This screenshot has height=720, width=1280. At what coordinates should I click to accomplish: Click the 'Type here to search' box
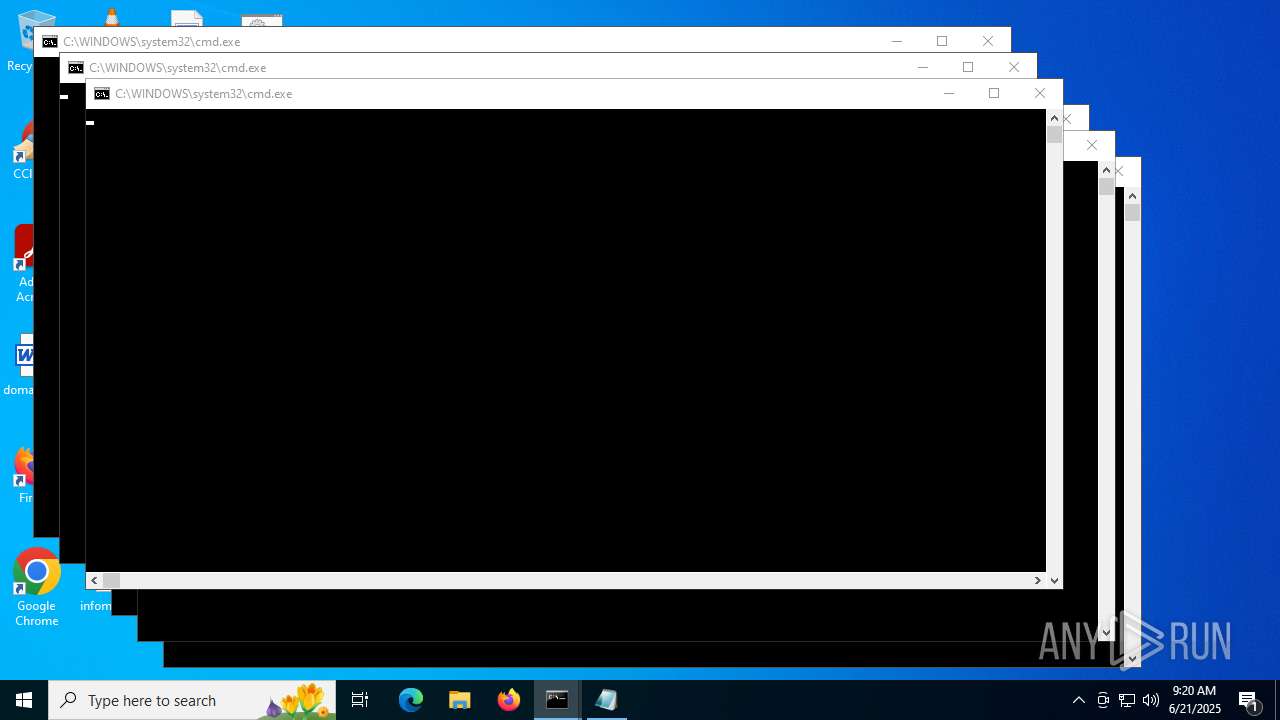[192, 700]
